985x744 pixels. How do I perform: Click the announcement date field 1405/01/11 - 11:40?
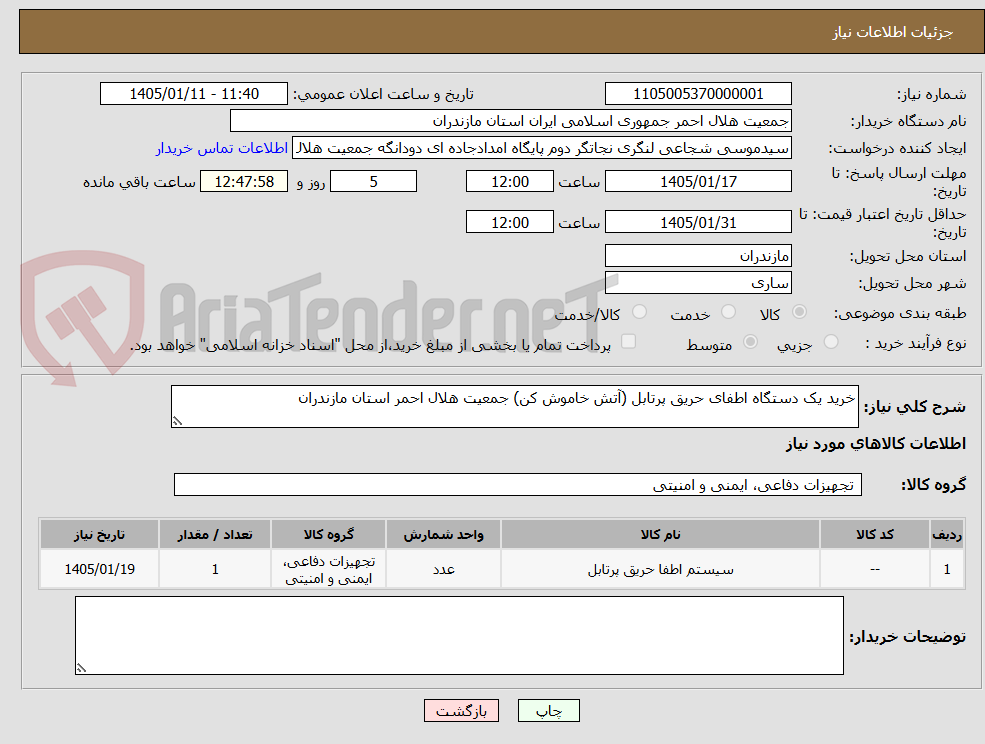193,94
